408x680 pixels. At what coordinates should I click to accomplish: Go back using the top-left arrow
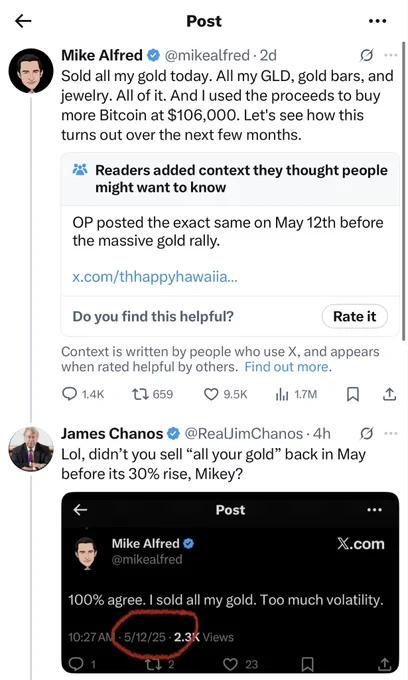coord(23,20)
